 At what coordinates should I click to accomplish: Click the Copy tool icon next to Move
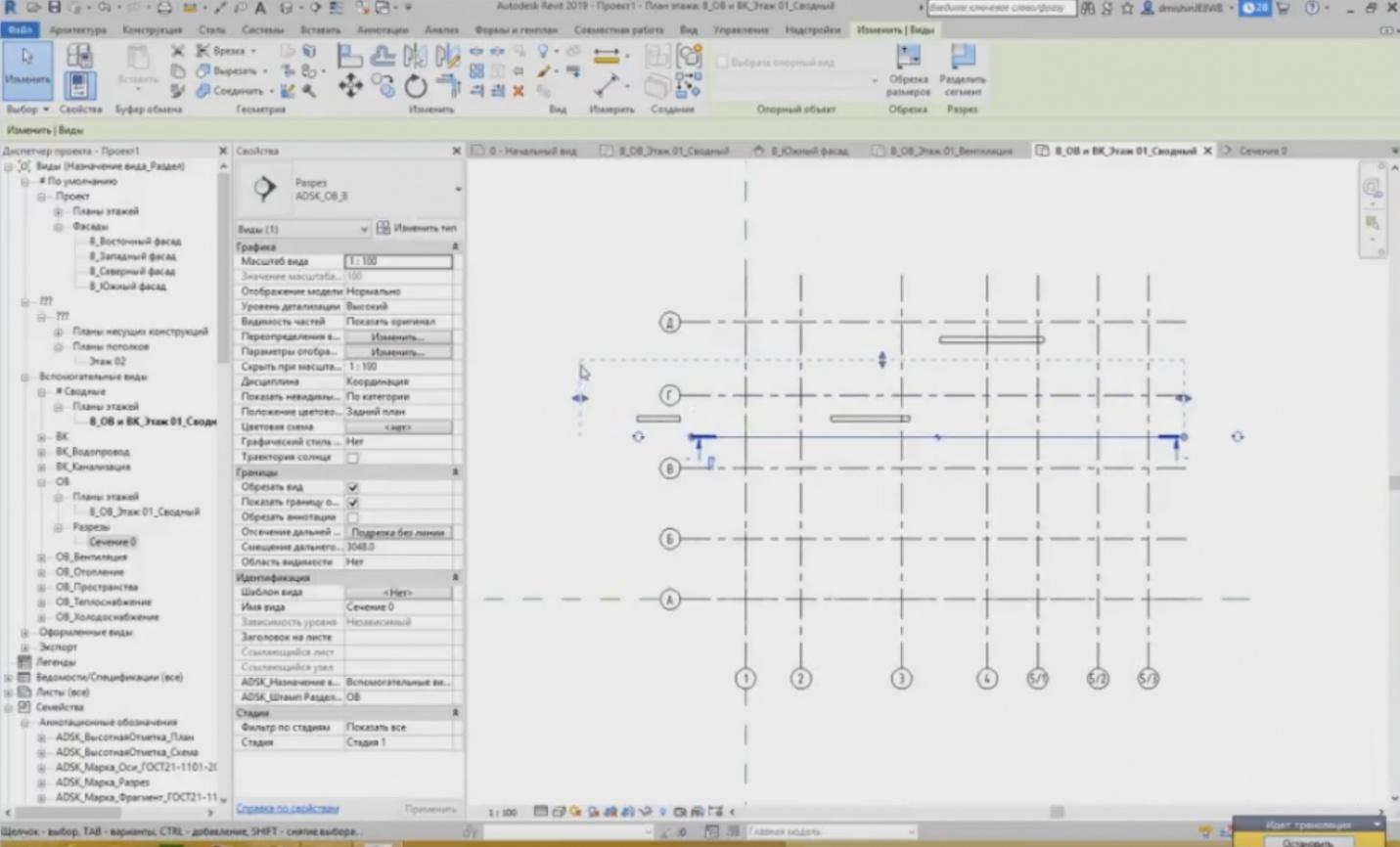coord(384,87)
